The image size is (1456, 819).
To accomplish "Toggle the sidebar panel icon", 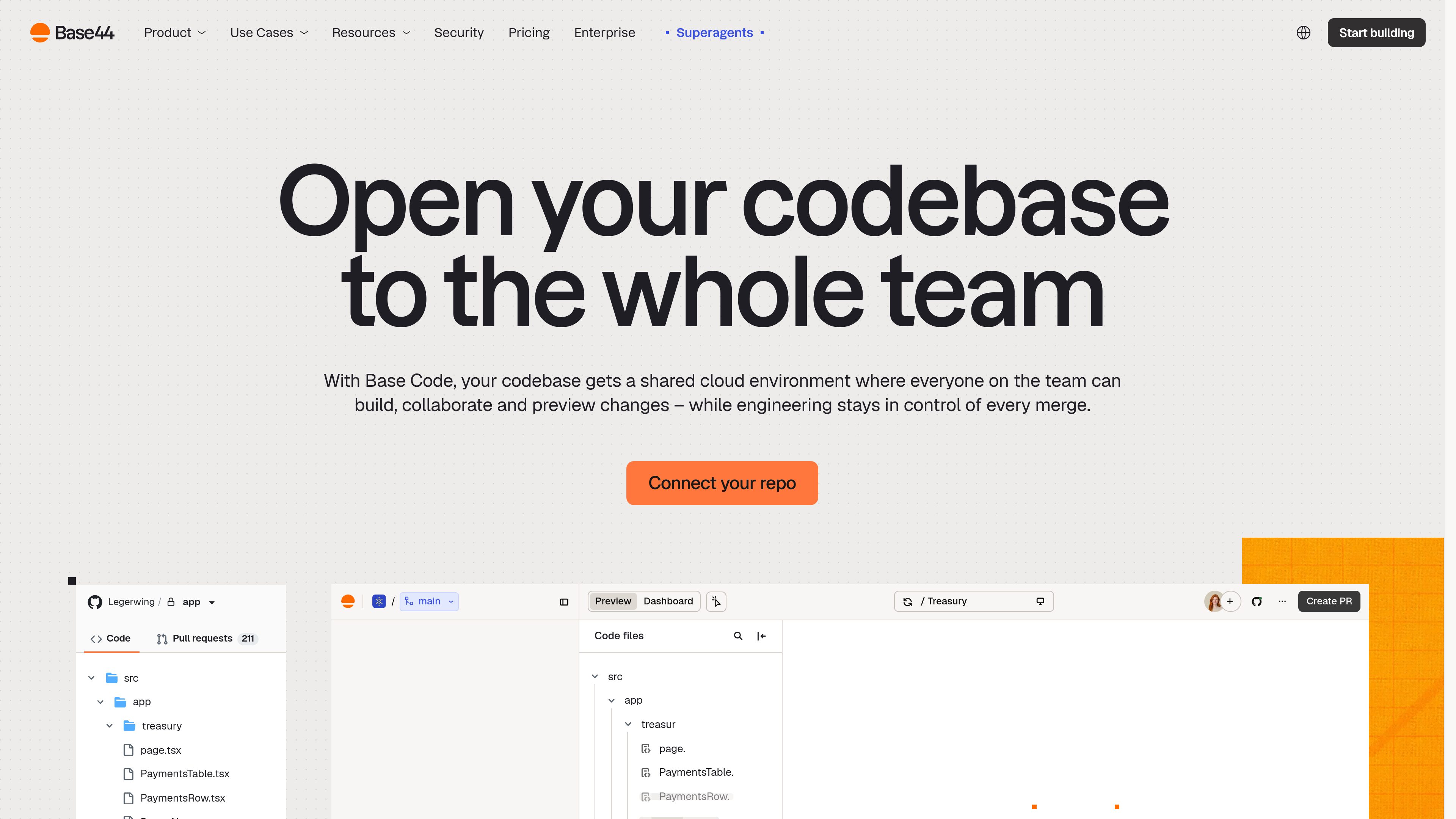I will coord(563,602).
